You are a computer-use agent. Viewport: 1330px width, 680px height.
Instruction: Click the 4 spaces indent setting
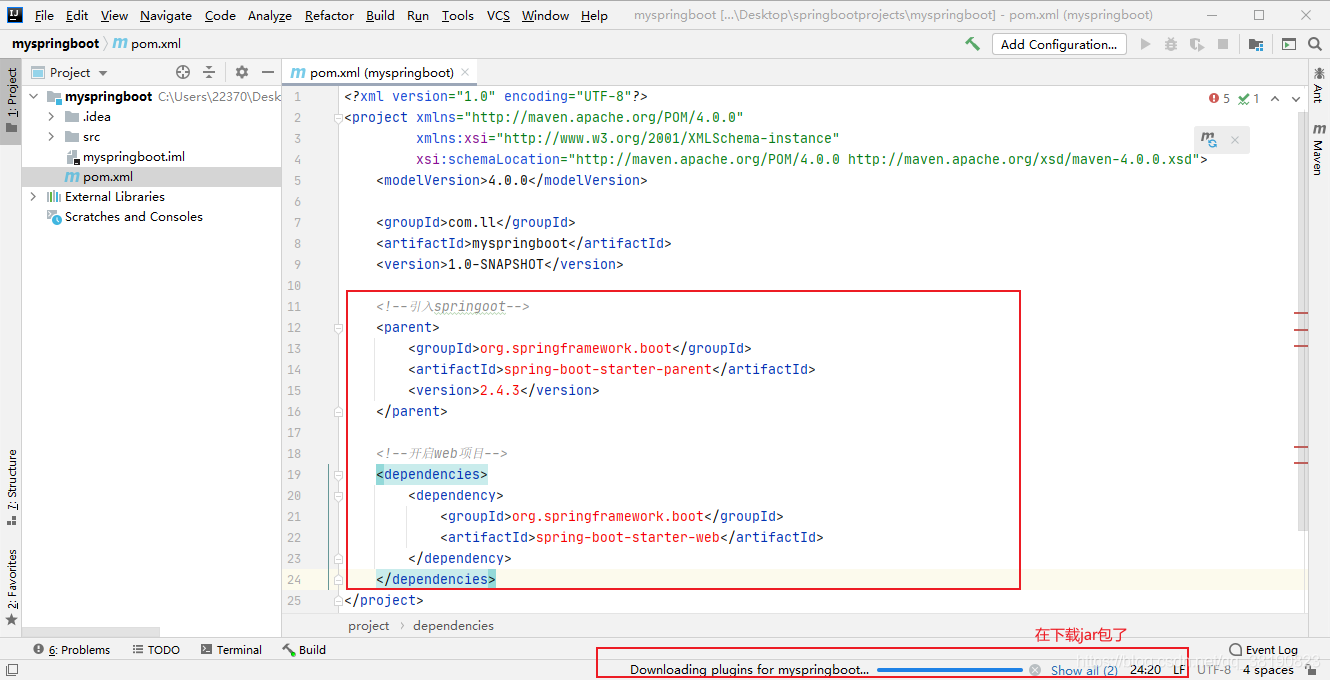tap(1268, 670)
